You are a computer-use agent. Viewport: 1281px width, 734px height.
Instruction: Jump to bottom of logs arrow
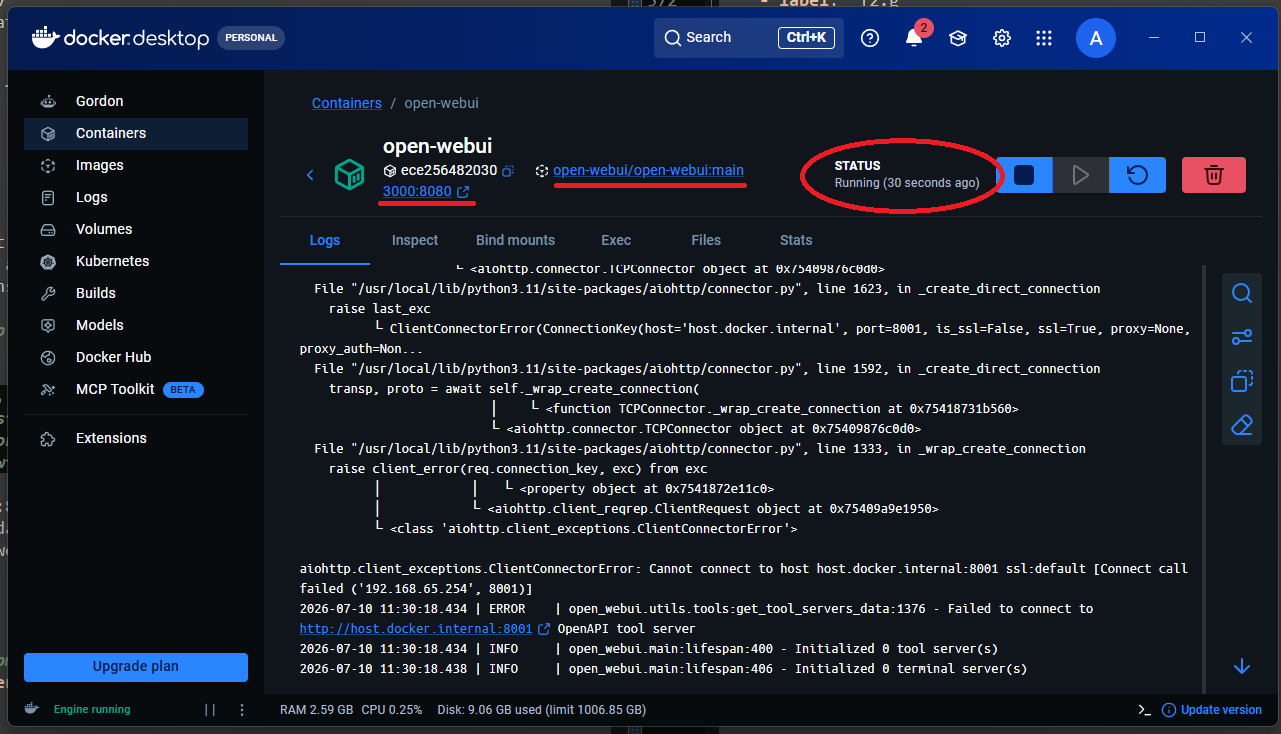click(1242, 666)
